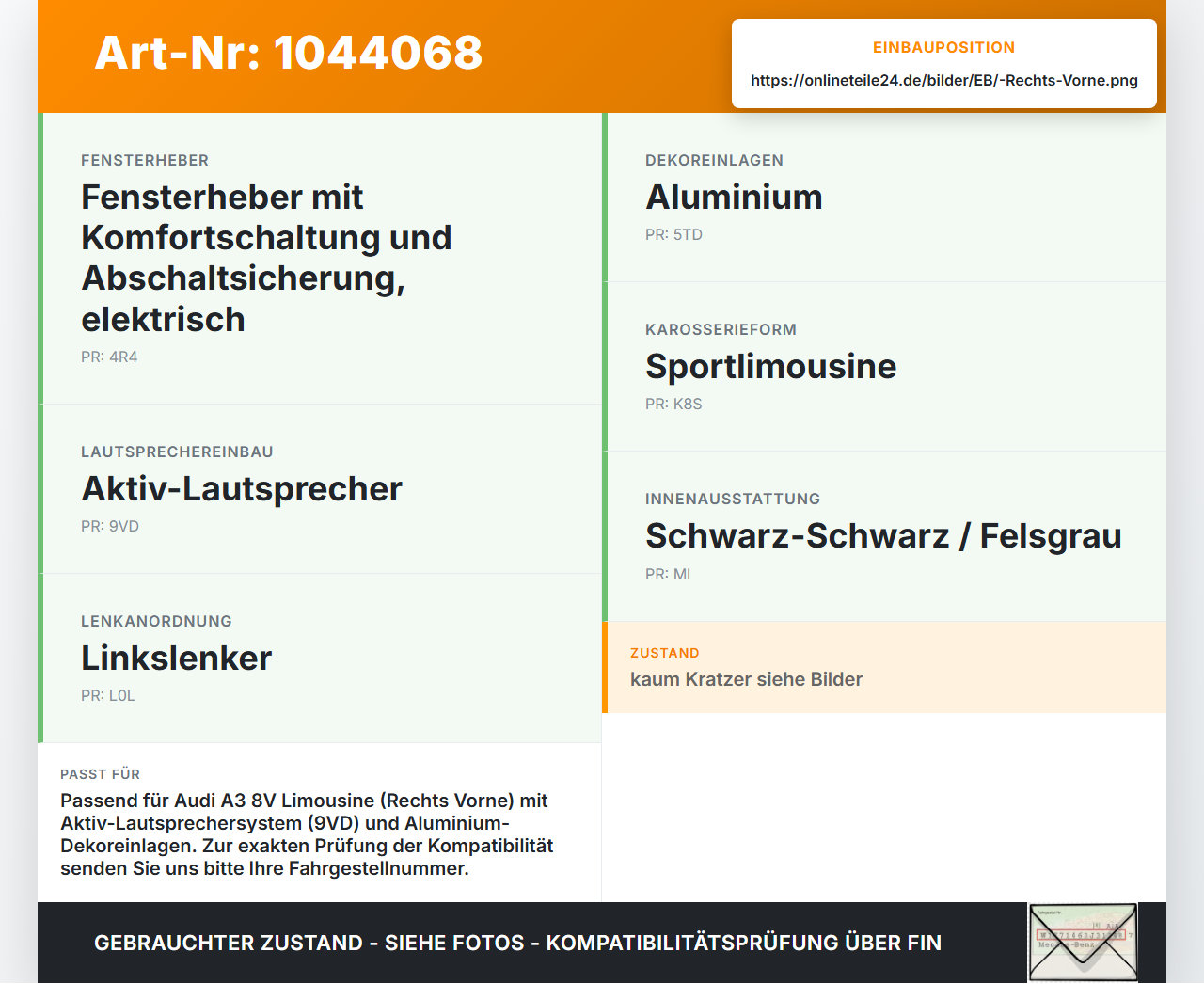The image size is (1204, 984).
Task: Select the Sportlimousine value
Action: pos(770,366)
